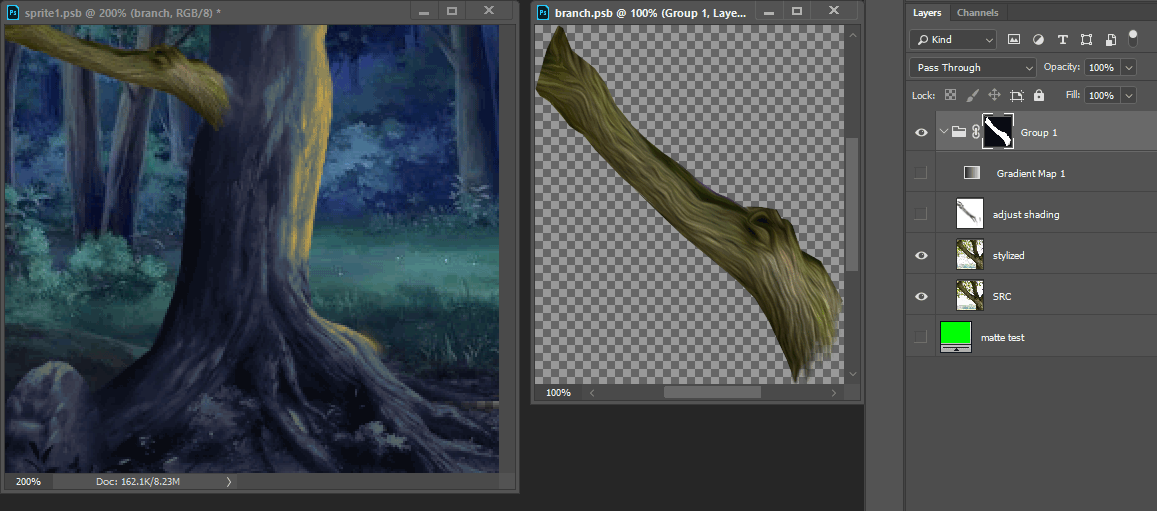Viewport: 1157px width, 511px height.
Task: Click the lock position icon
Action: [994, 95]
